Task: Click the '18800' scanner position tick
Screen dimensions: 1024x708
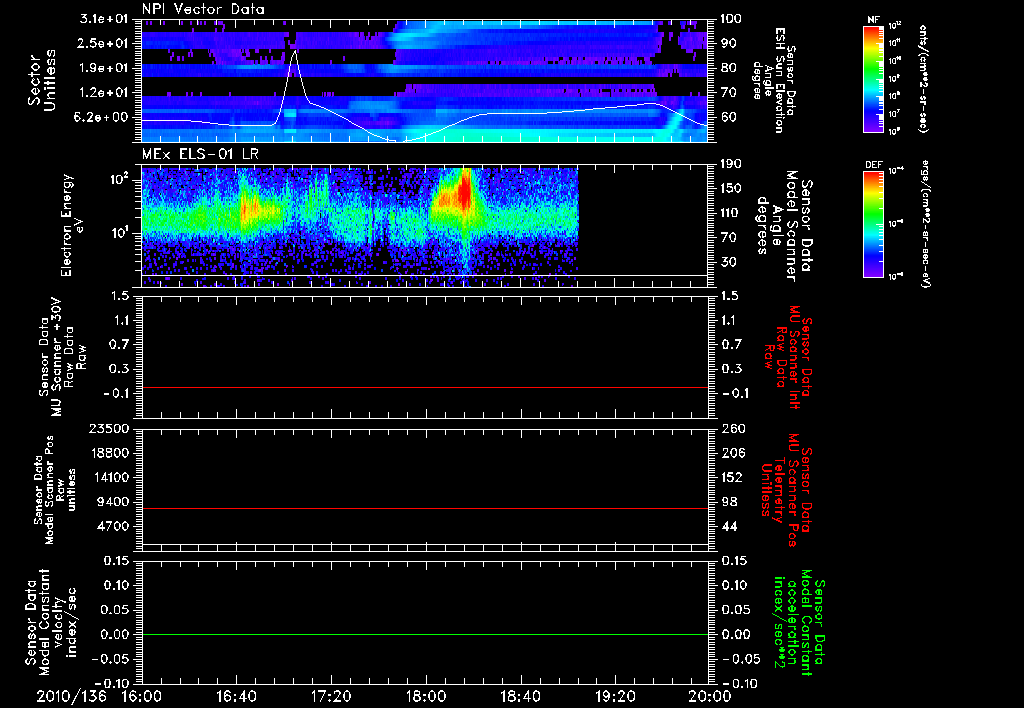Action: click(x=108, y=453)
